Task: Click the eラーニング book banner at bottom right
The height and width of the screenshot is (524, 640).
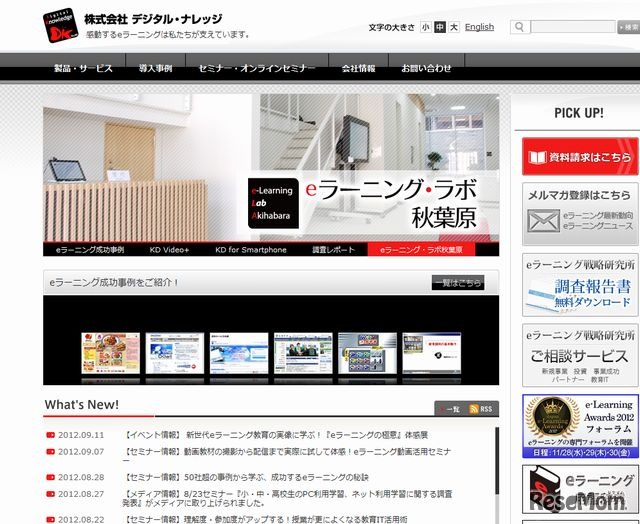Action: [580, 489]
